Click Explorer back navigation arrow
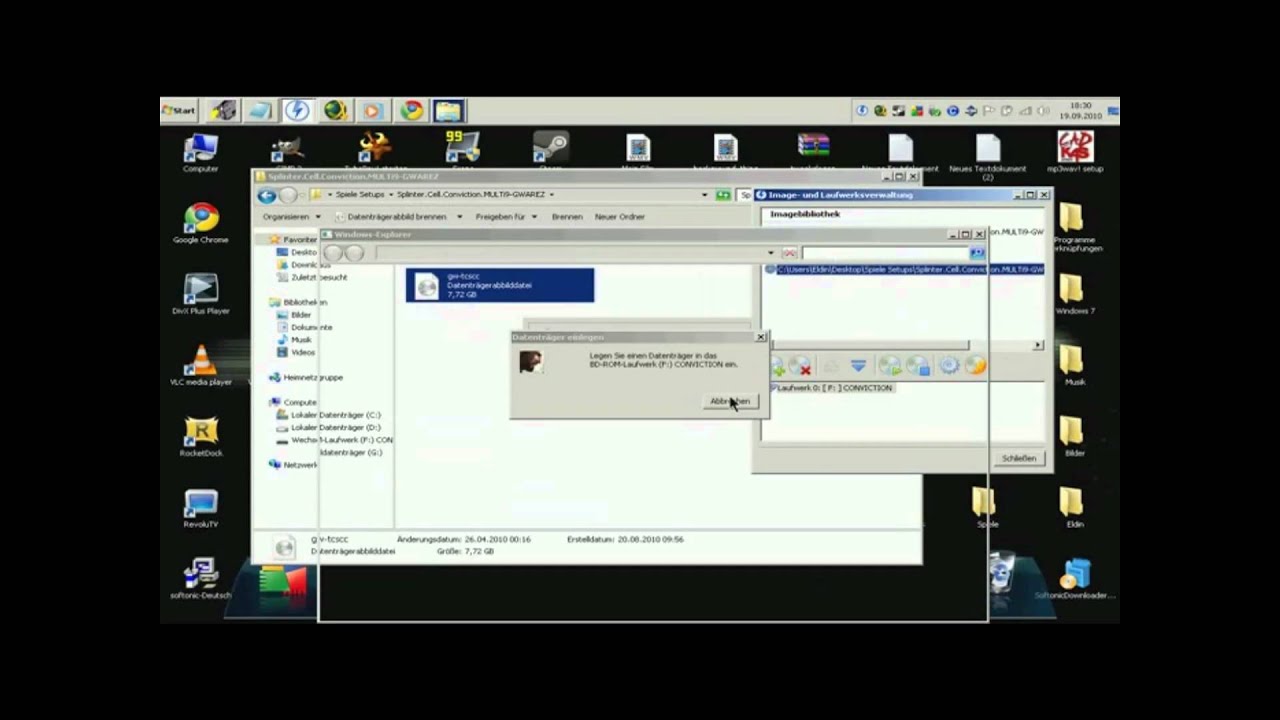The height and width of the screenshot is (720, 1280). coord(267,195)
